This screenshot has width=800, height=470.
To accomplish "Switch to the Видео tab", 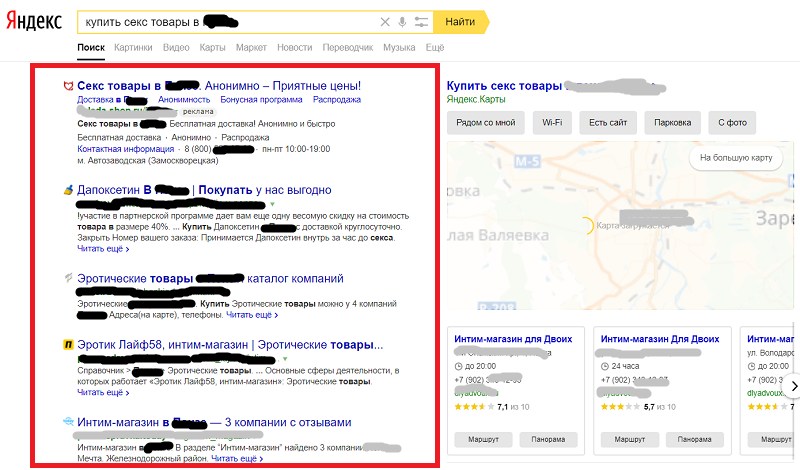I will pyautogui.click(x=176, y=47).
